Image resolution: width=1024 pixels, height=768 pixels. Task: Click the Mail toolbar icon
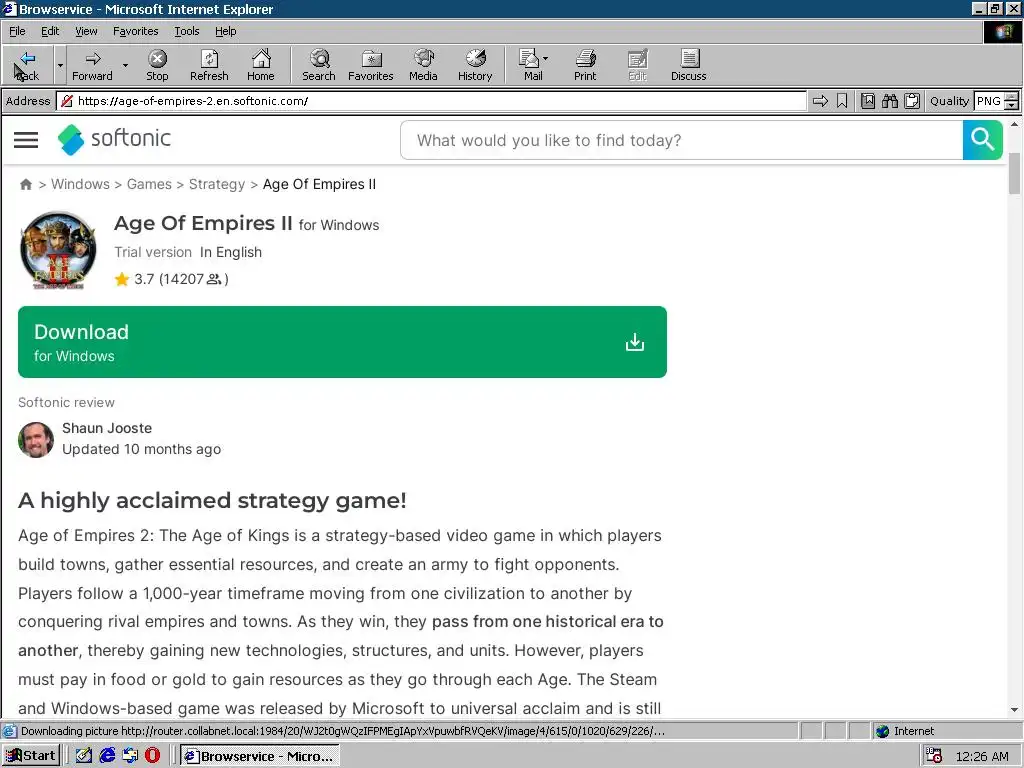click(x=531, y=65)
